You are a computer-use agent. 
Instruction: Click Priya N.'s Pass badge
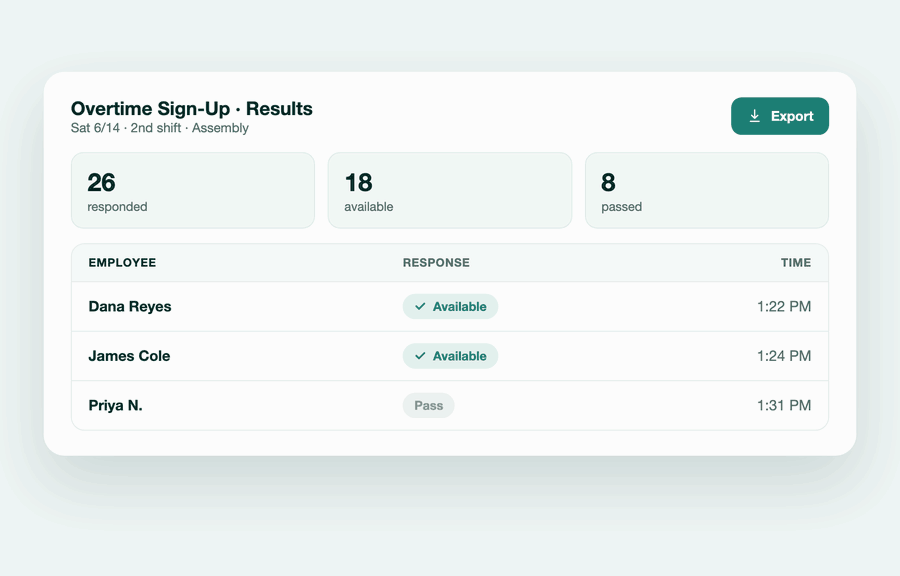[428, 405]
